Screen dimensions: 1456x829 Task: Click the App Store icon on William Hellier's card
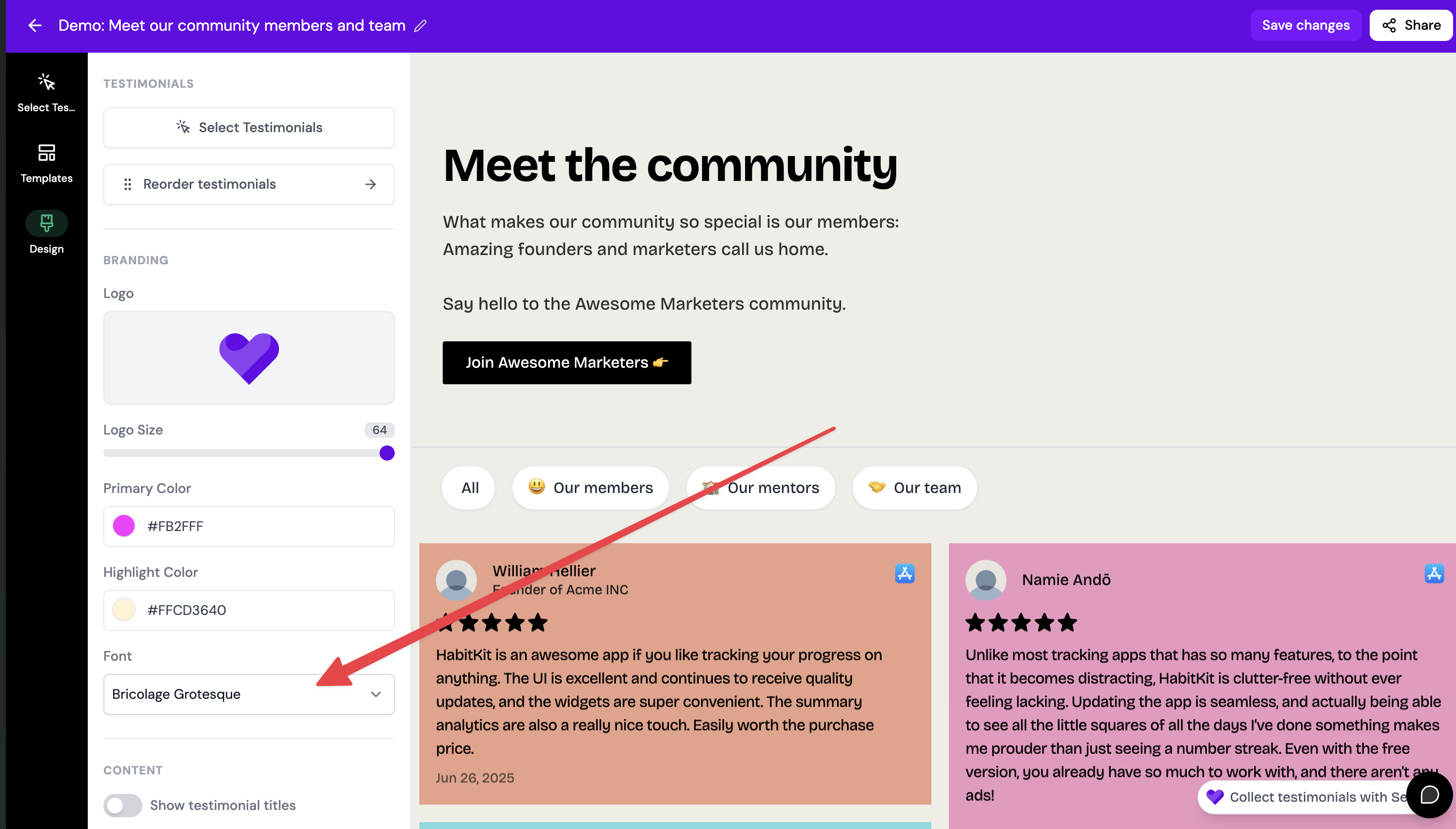[x=905, y=573]
